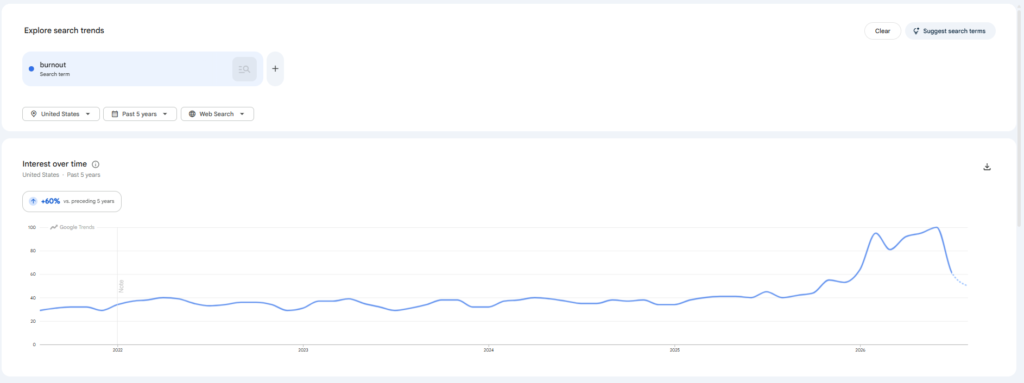The width and height of the screenshot is (1024, 383).
Task: Open Suggest search terms
Action: point(950,31)
